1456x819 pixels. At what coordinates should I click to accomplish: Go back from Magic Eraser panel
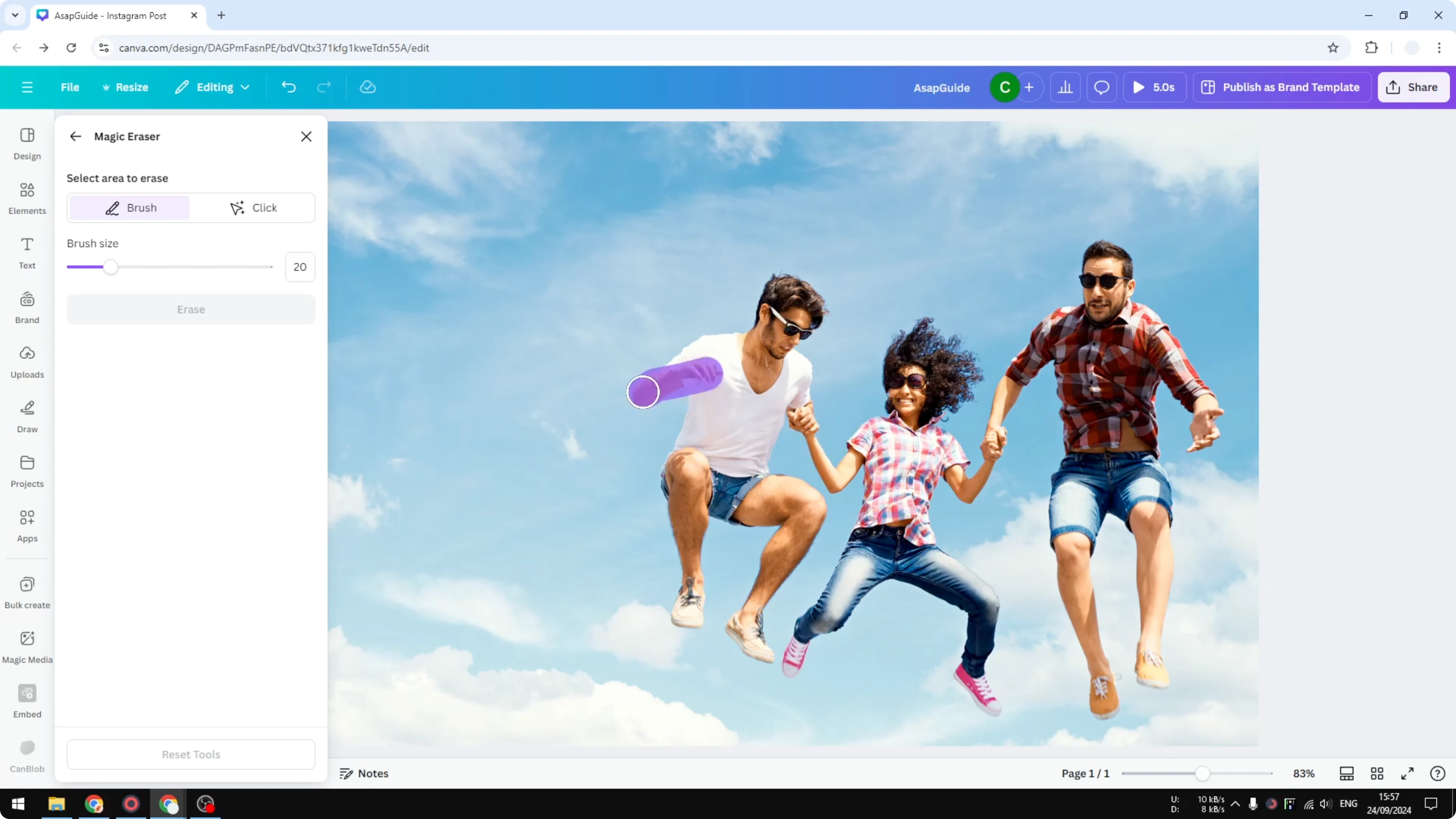coord(75,136)
